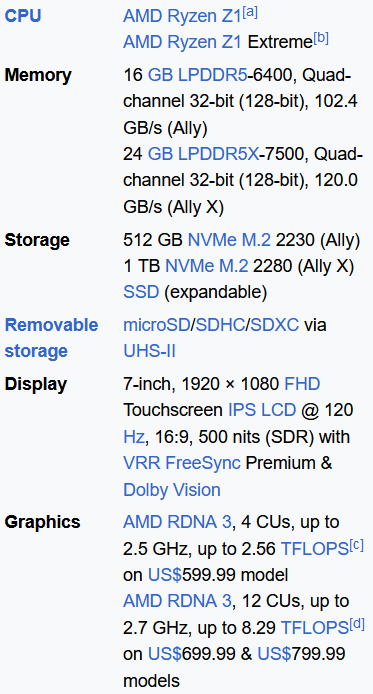
Task: Open the LPDDR5 link
Action: (x=212, y=75)
